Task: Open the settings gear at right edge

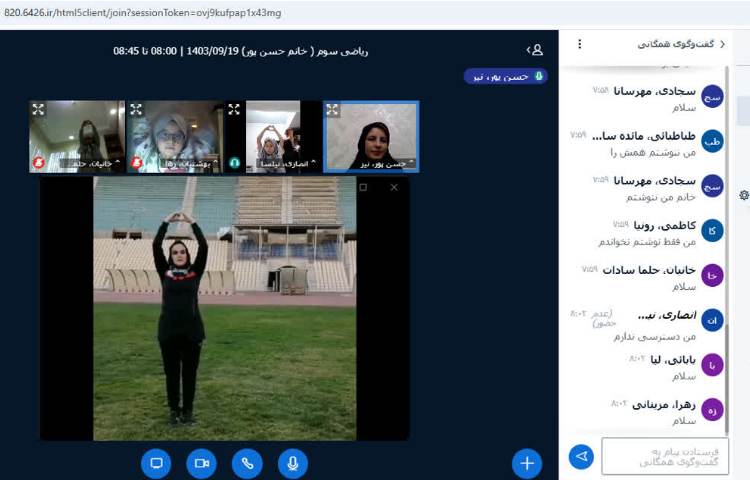Action: 743,195
